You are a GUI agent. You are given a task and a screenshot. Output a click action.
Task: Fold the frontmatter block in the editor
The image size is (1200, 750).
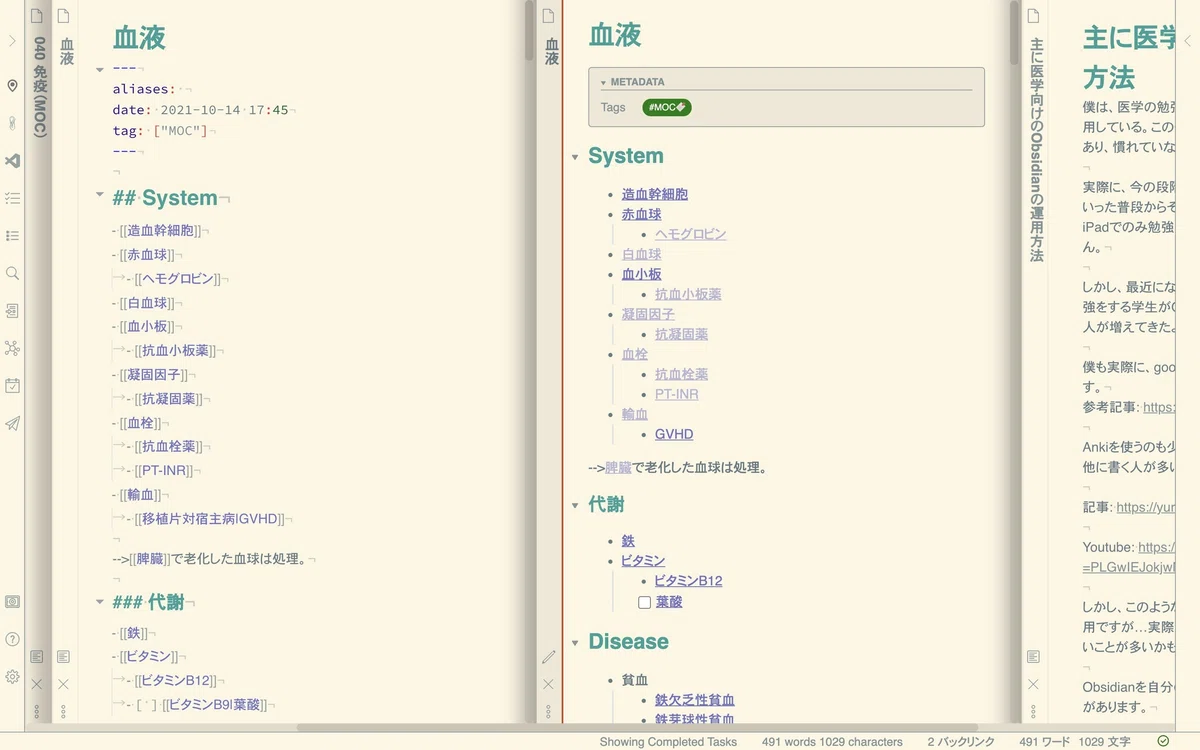100,69
